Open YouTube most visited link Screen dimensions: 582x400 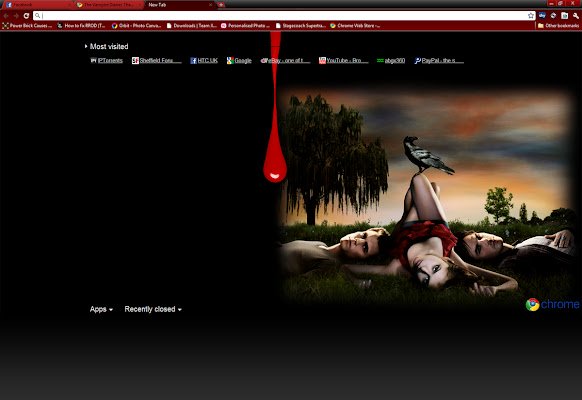pyautogui.click(x=344, y=60)
